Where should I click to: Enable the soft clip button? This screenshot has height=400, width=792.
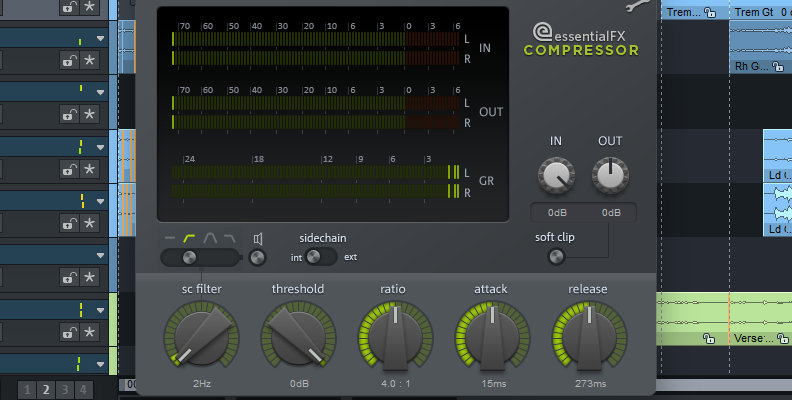click(556, 257)
